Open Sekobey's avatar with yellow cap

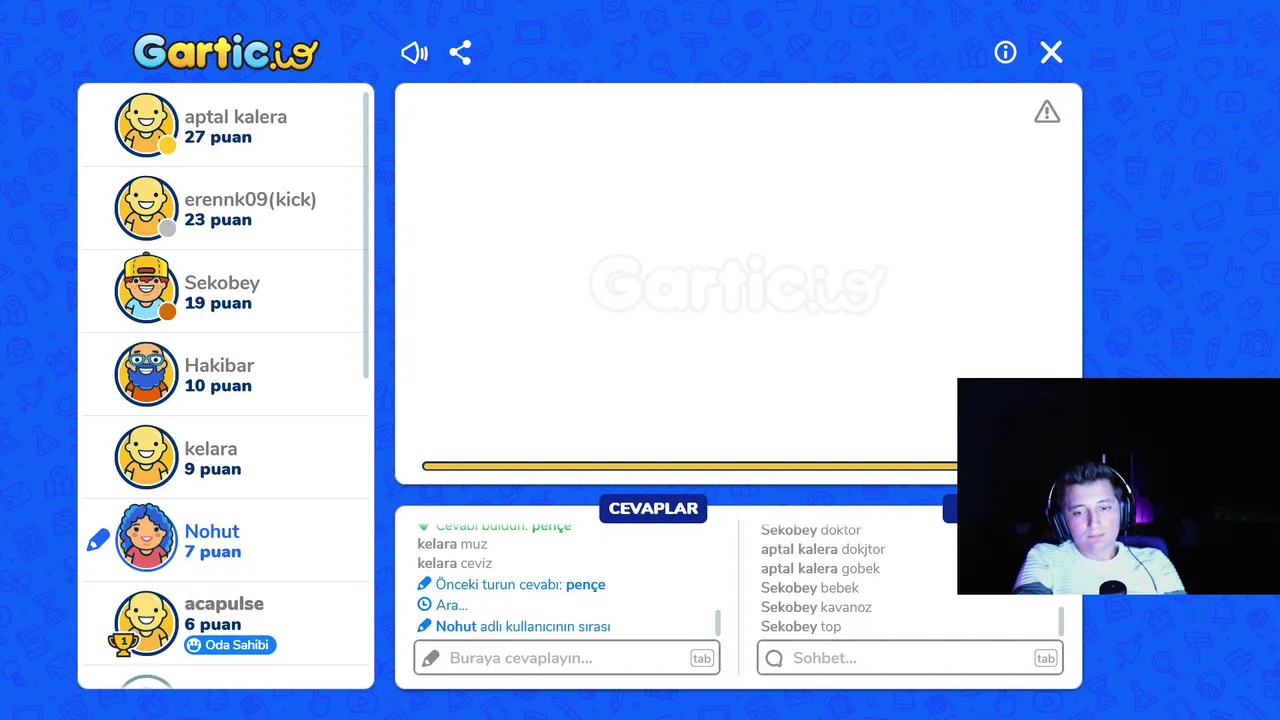[147, 290]
